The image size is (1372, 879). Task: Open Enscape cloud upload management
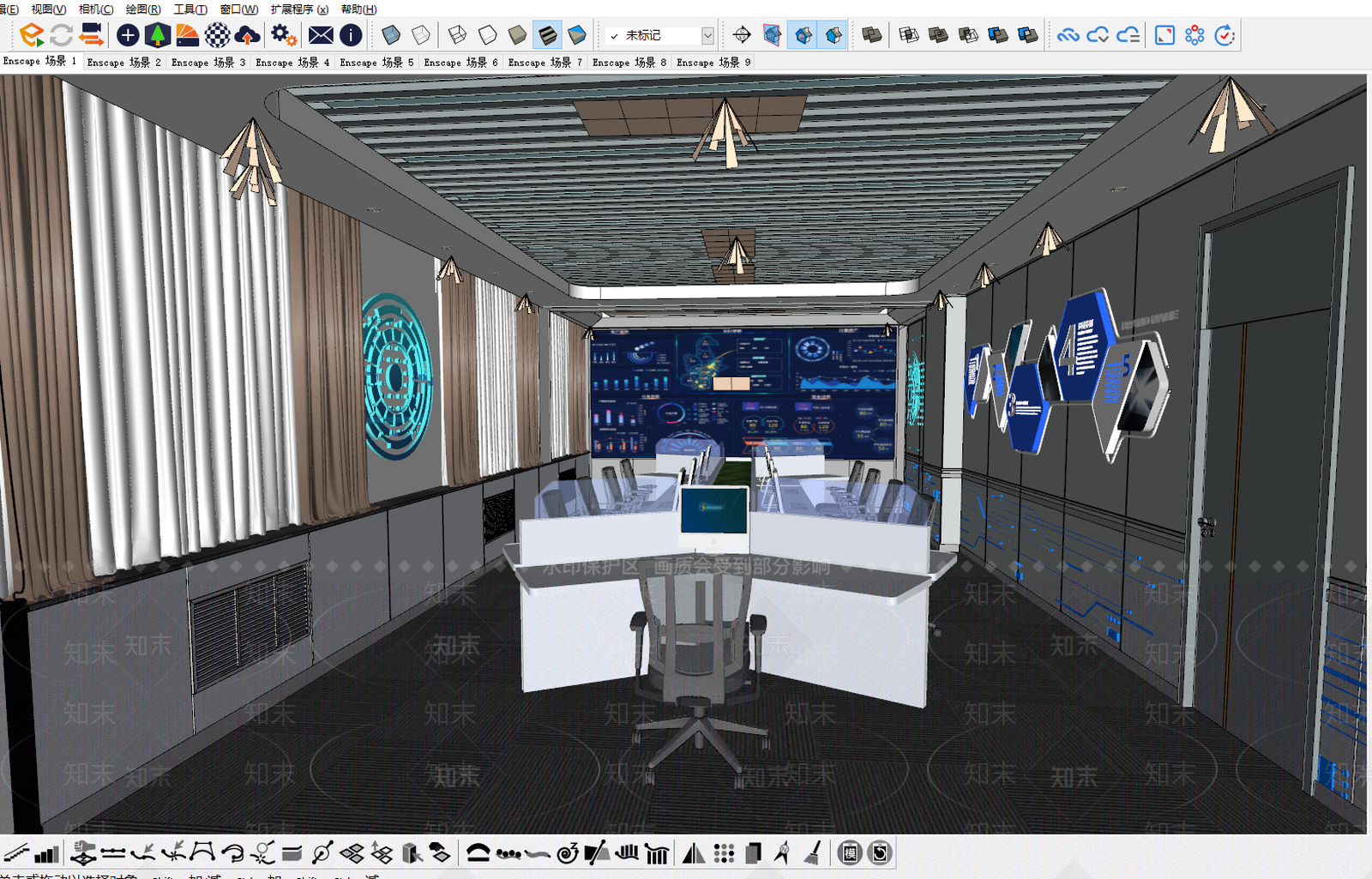tap(247, 35)
